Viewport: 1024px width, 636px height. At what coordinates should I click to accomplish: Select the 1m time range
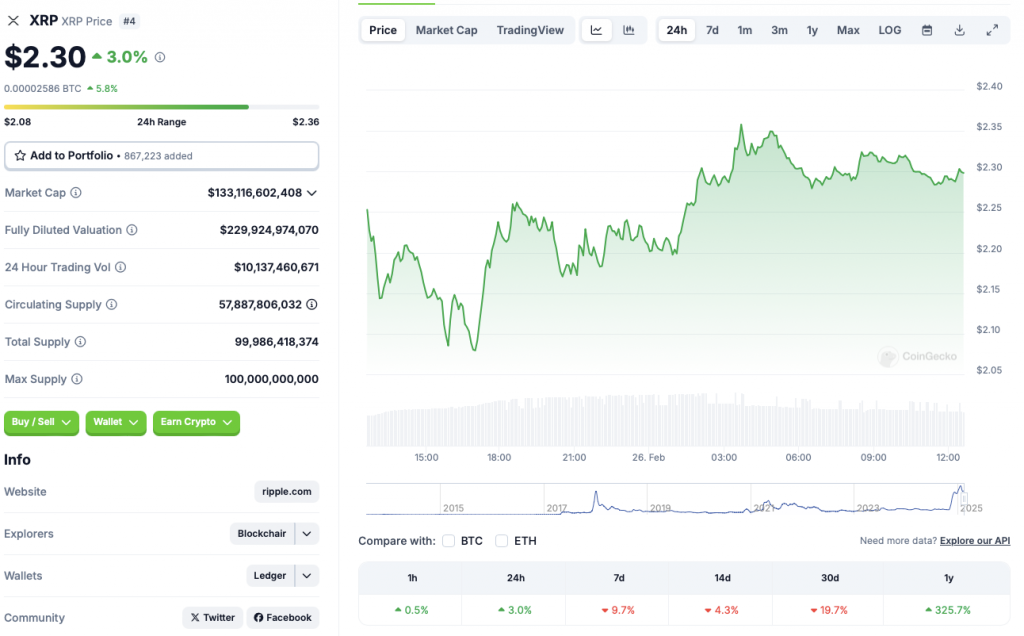[x=744, y=30]
